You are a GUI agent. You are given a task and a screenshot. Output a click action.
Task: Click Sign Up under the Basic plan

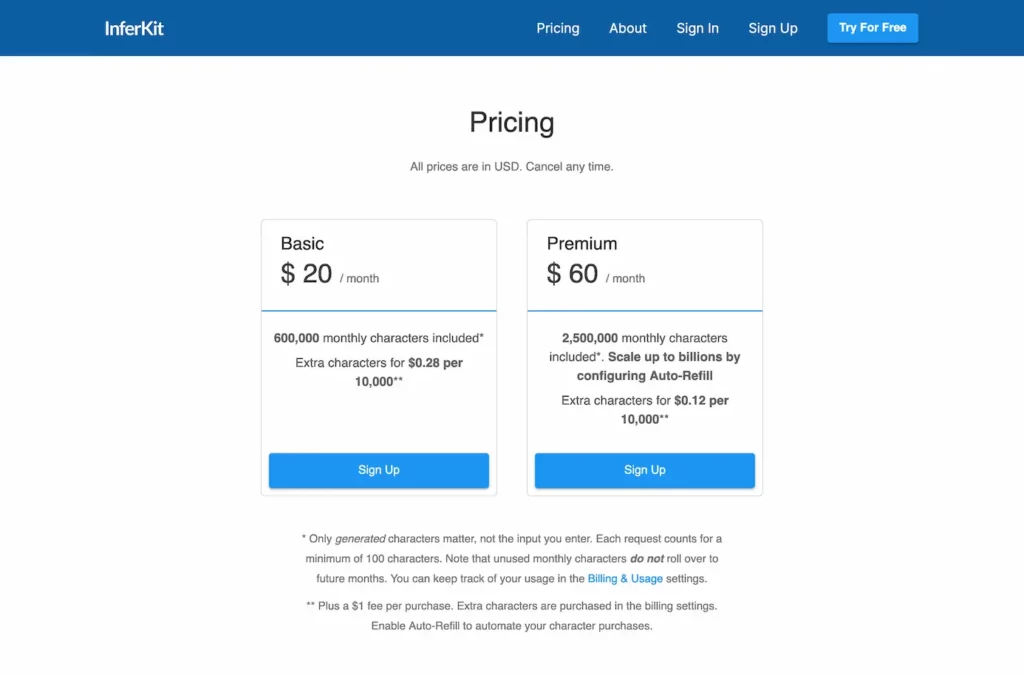[378, 470]
